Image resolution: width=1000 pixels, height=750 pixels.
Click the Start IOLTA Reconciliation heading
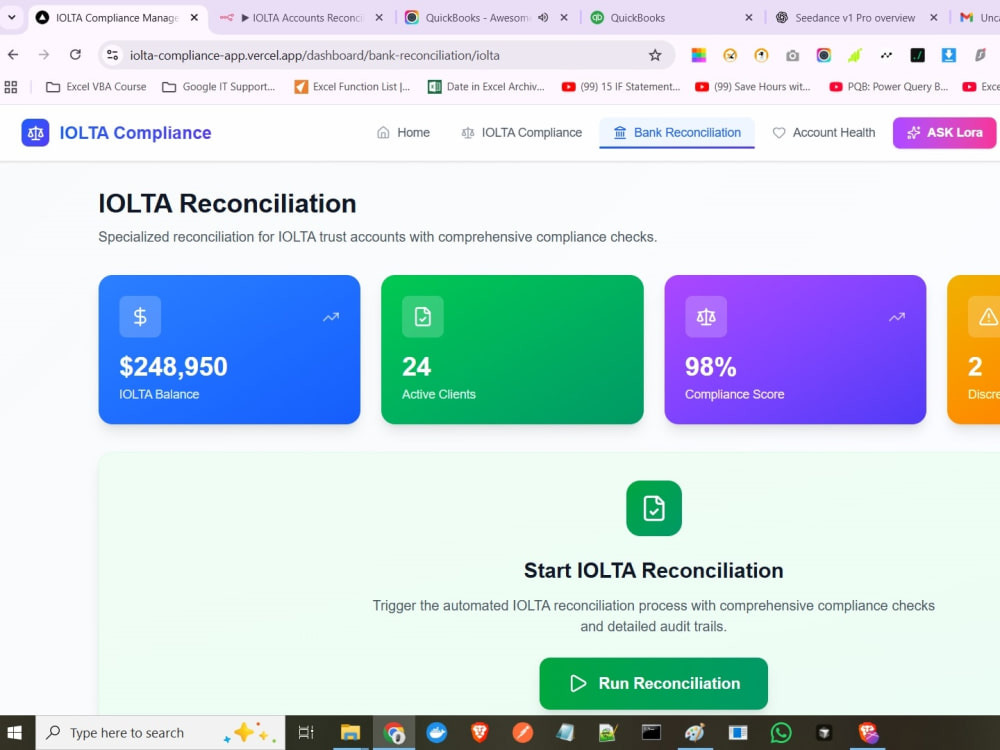pyautogui.click(x=654, y=570)
